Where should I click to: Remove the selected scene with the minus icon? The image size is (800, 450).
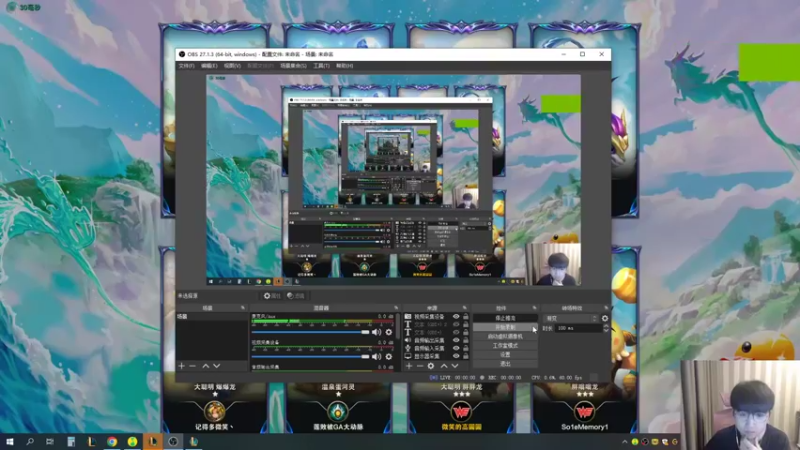pos(192,366)
